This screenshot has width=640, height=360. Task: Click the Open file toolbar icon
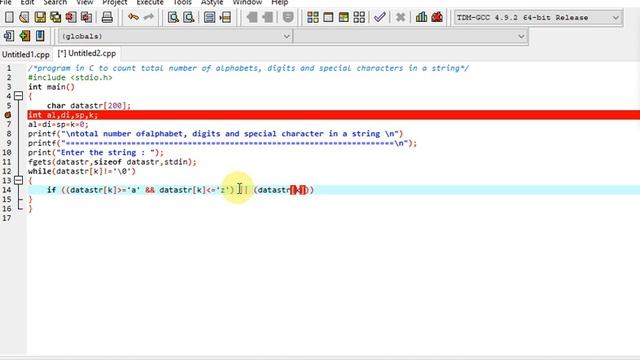click(x=24, y=17)
